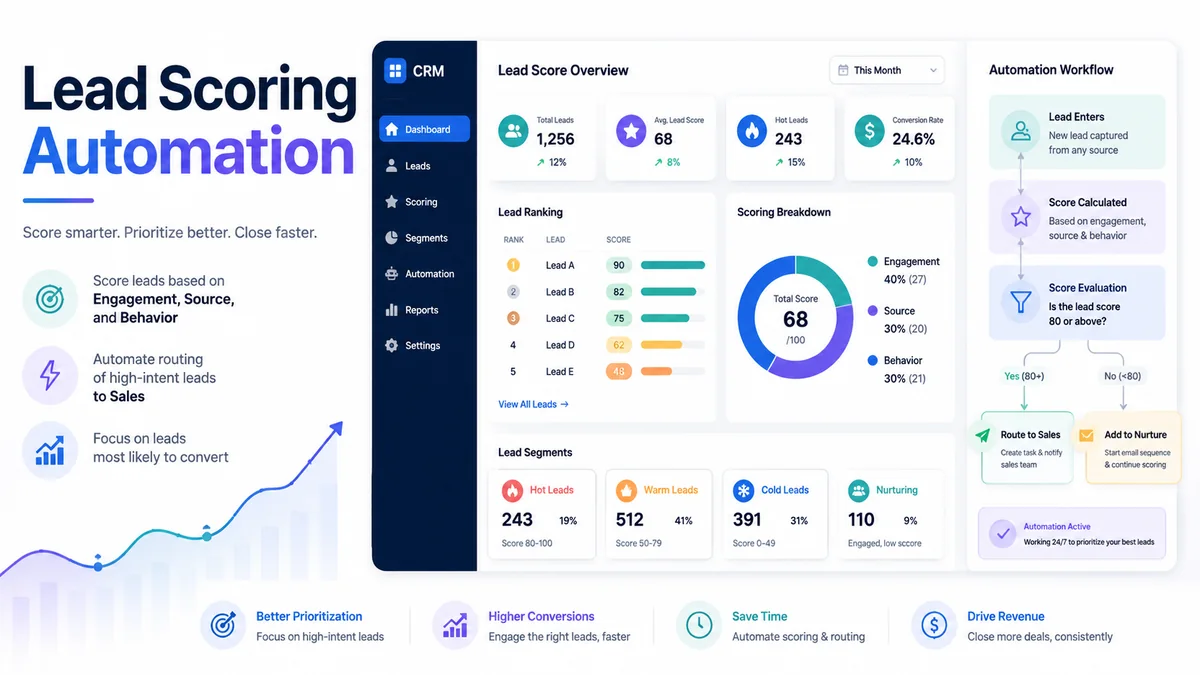
Task: Click the Route to Sales paper plane icon
Action: click(x=983, y=436)
